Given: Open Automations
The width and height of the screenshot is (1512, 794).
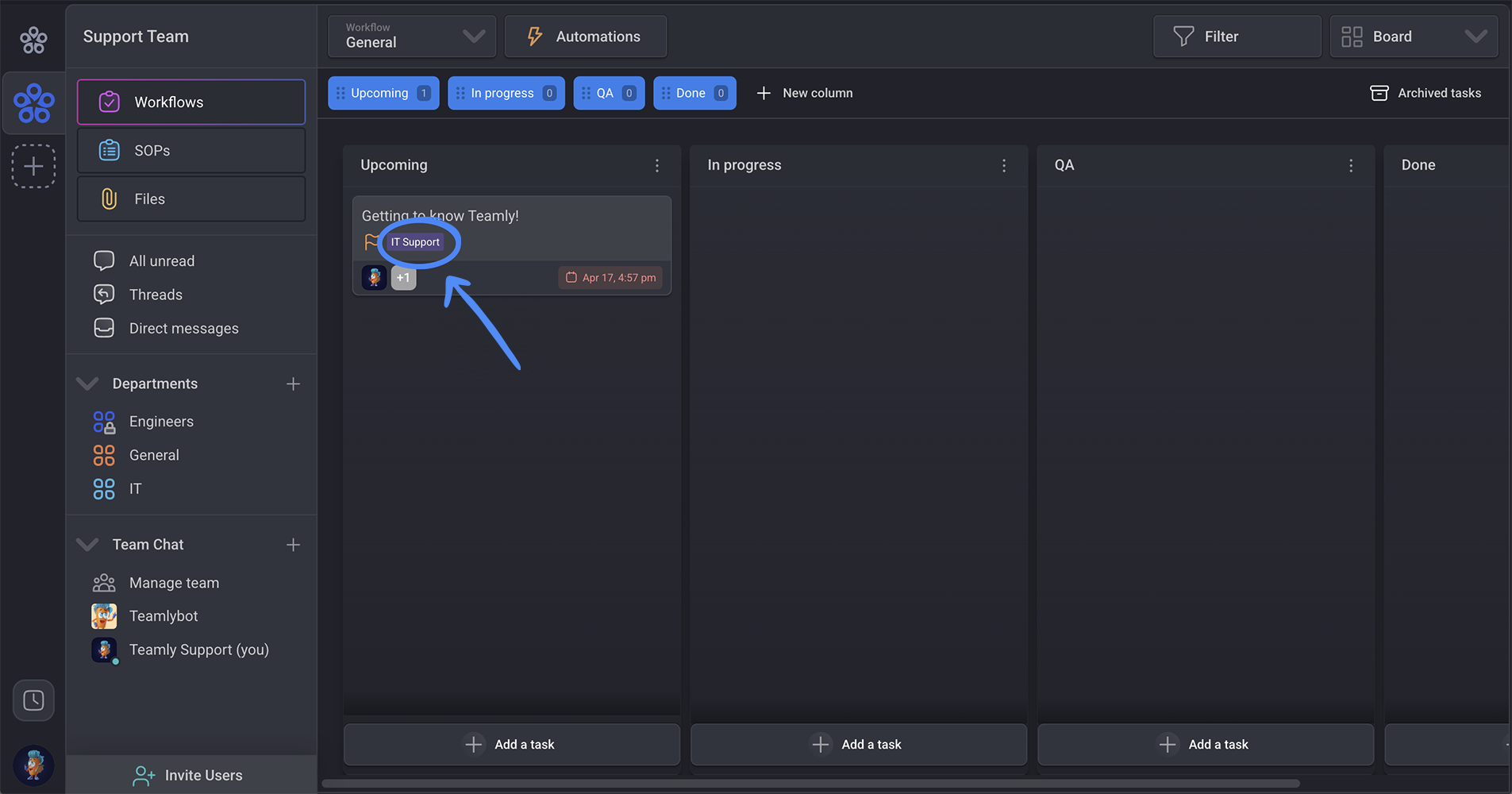Looking at the screenshot, I should pyautogui.click(x=586, y=37).
